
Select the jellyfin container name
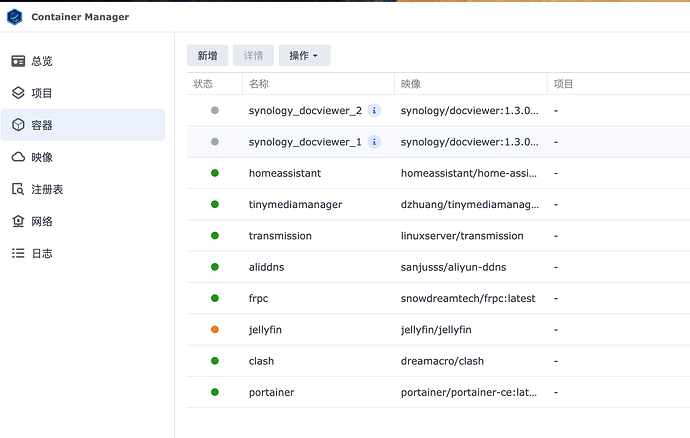click(x=265, y=330)
